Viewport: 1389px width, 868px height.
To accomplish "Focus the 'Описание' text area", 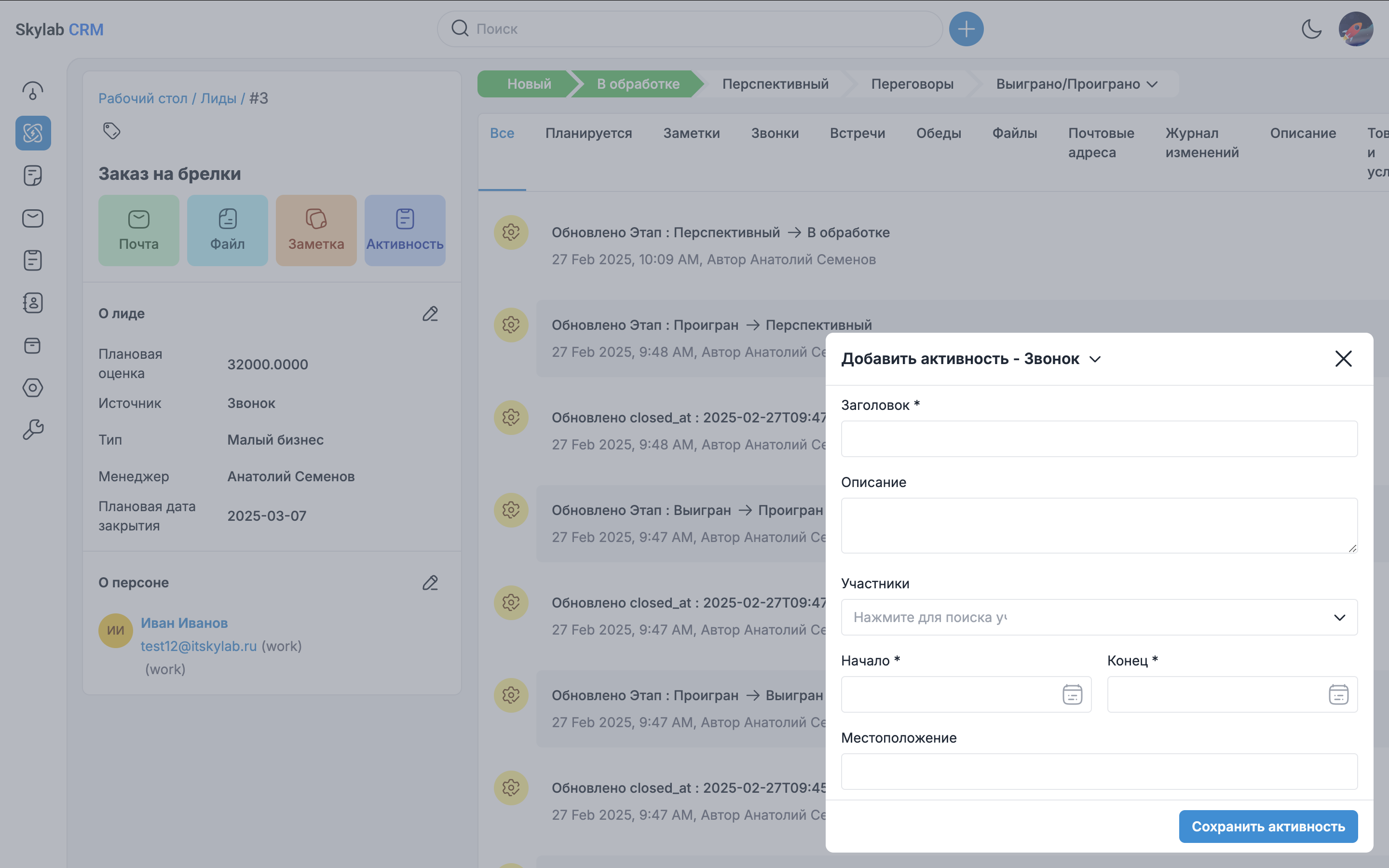I will point(1099,526).
